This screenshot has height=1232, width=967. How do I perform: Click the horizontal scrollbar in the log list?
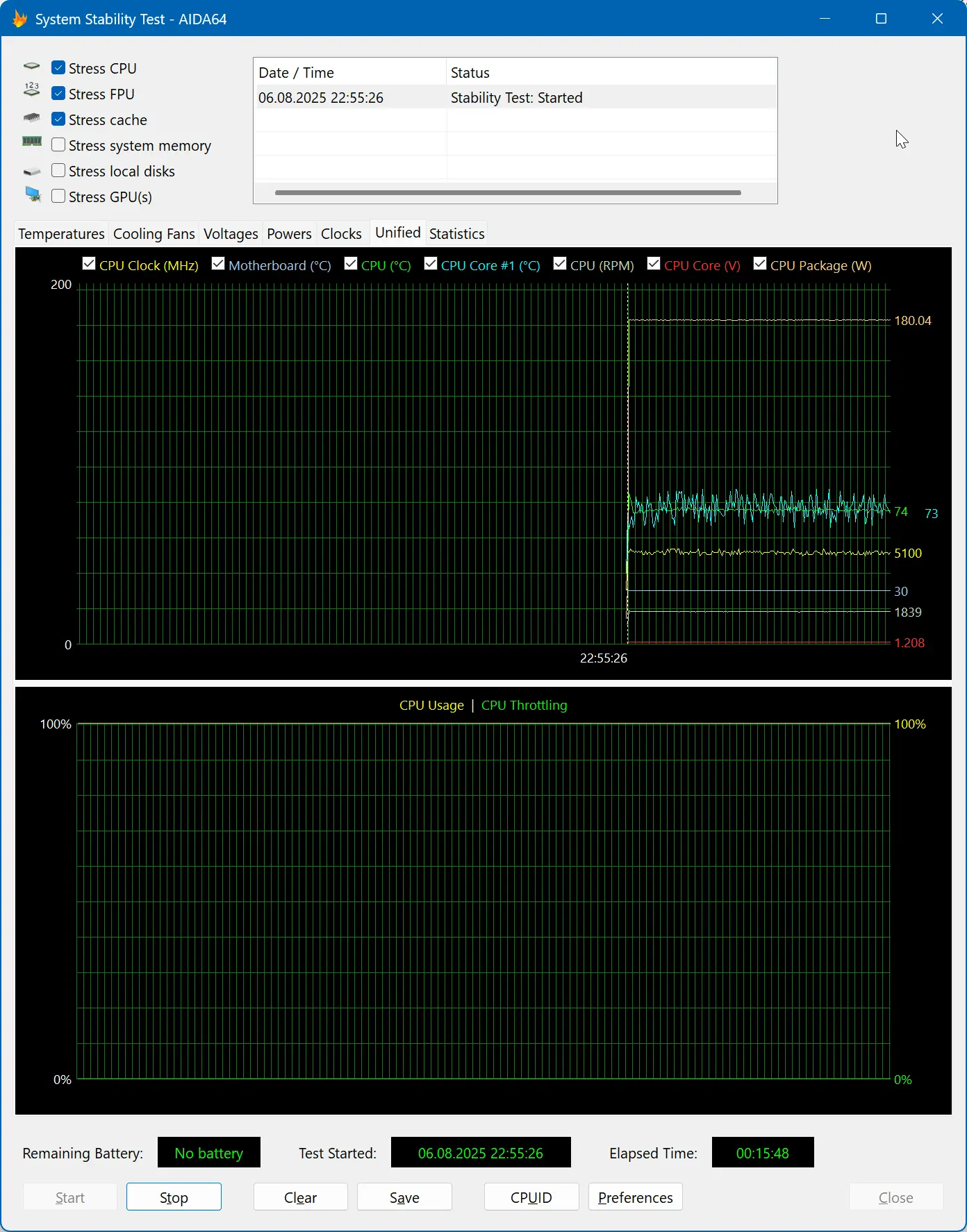(508, 192)
